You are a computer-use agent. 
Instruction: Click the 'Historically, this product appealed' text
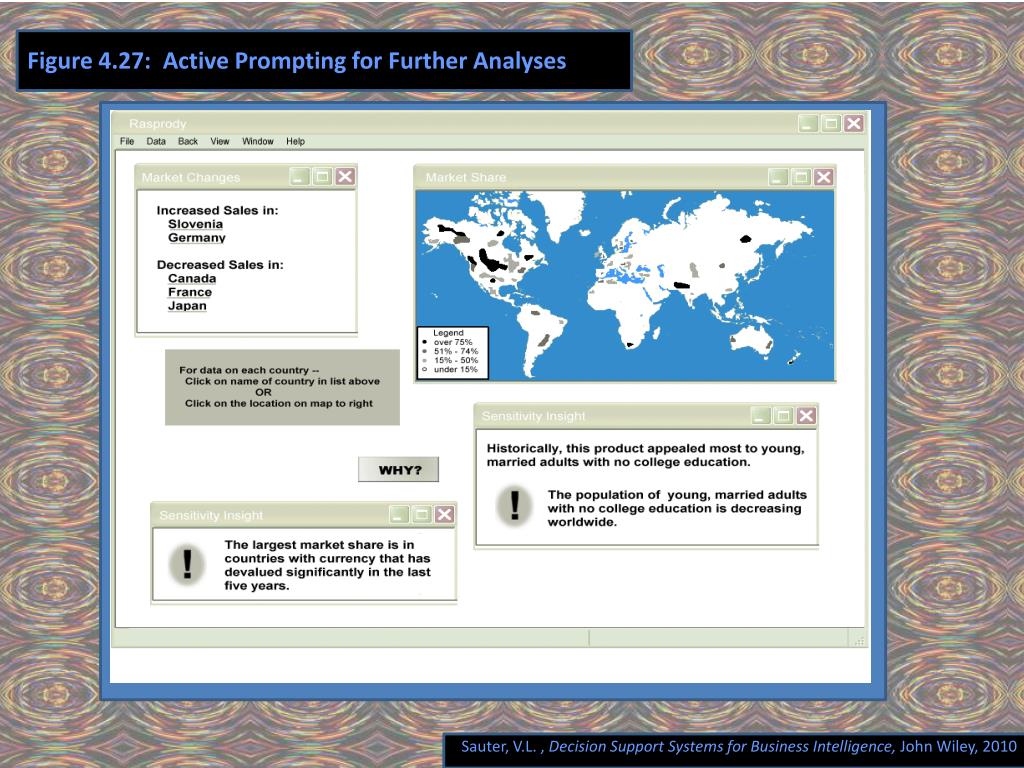click(x=645, y=455)
